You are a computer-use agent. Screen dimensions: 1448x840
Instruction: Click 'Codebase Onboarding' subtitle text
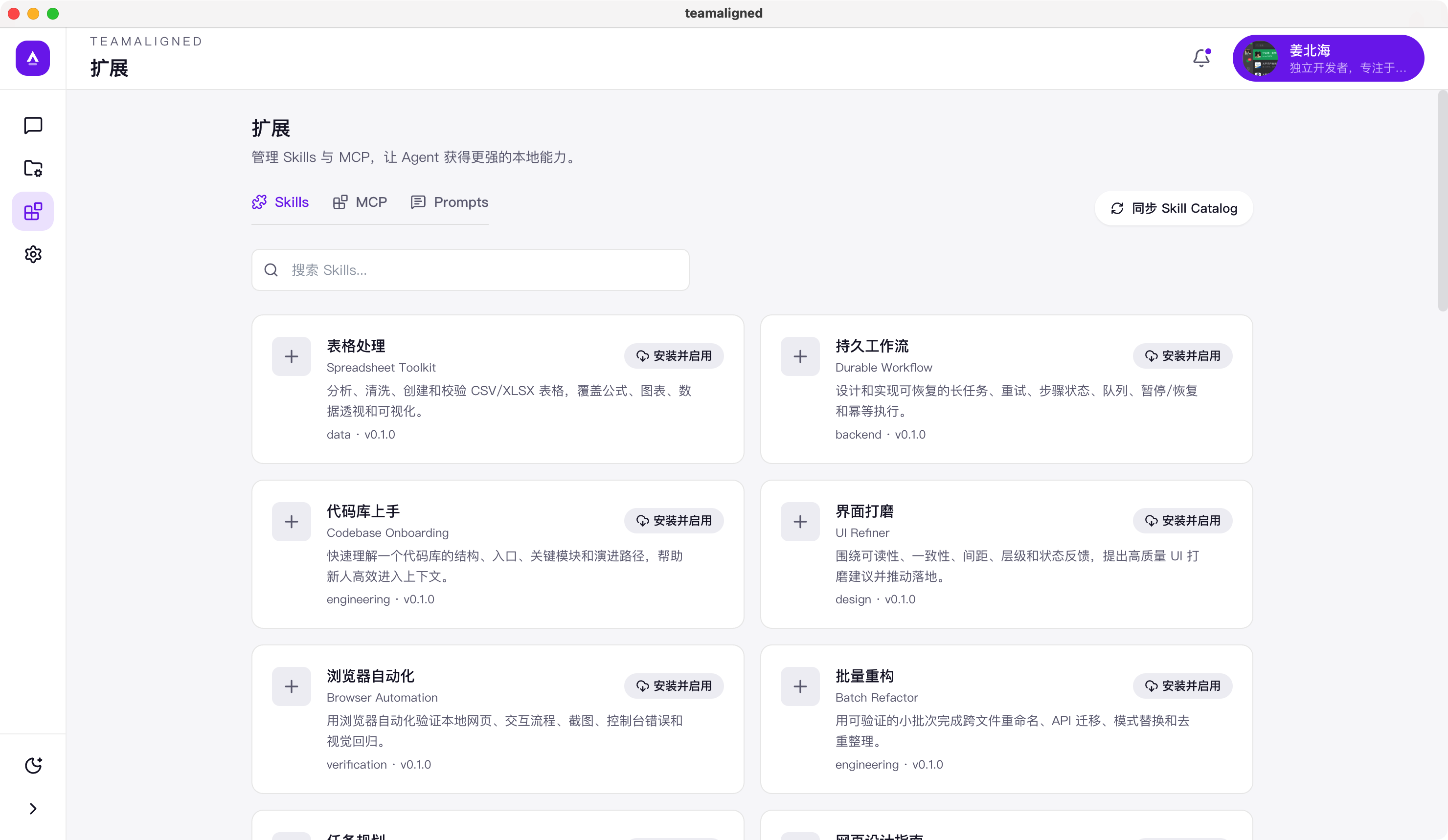pyautogui.click(x=388, y=533)
